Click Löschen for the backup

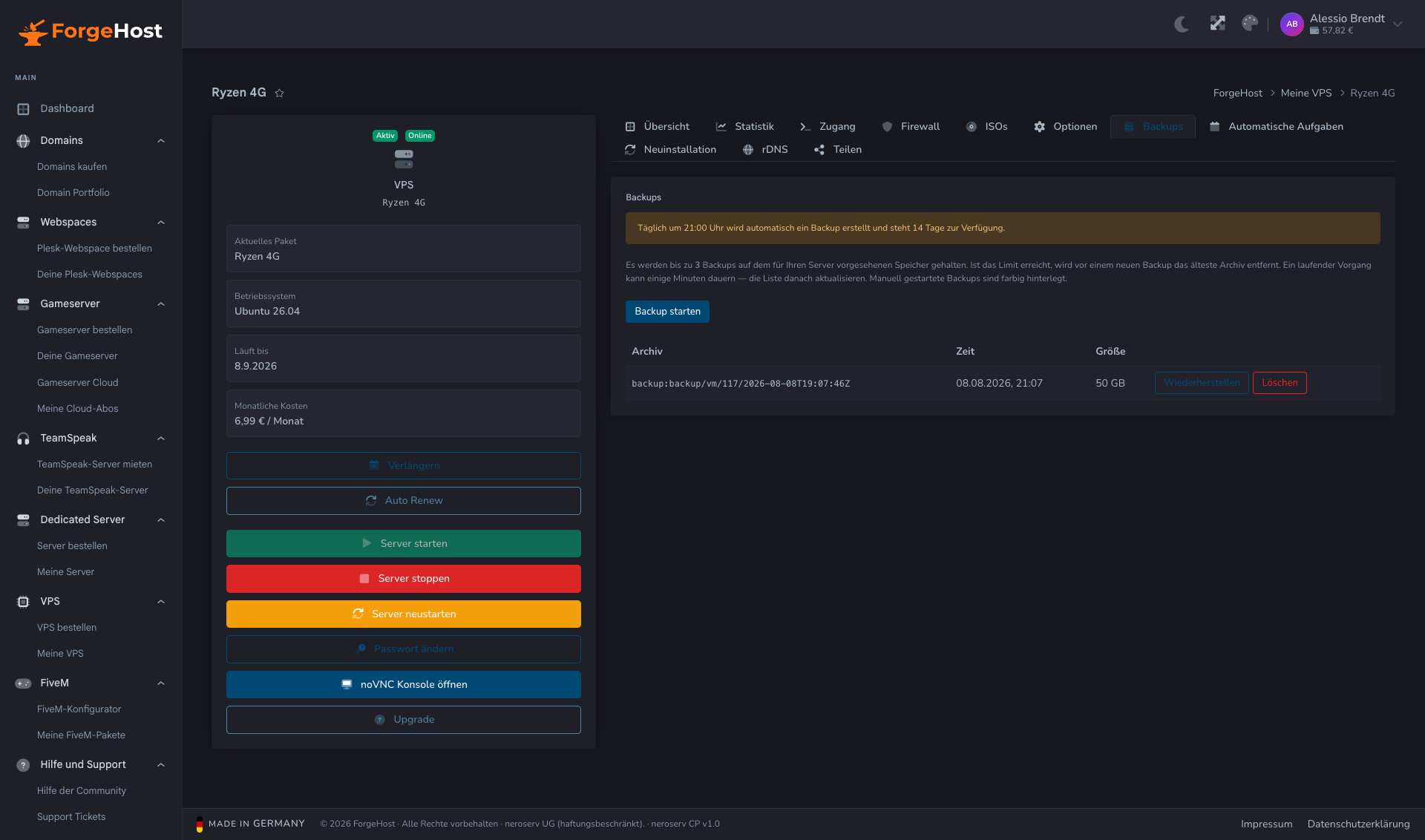tap(1280, 383)
